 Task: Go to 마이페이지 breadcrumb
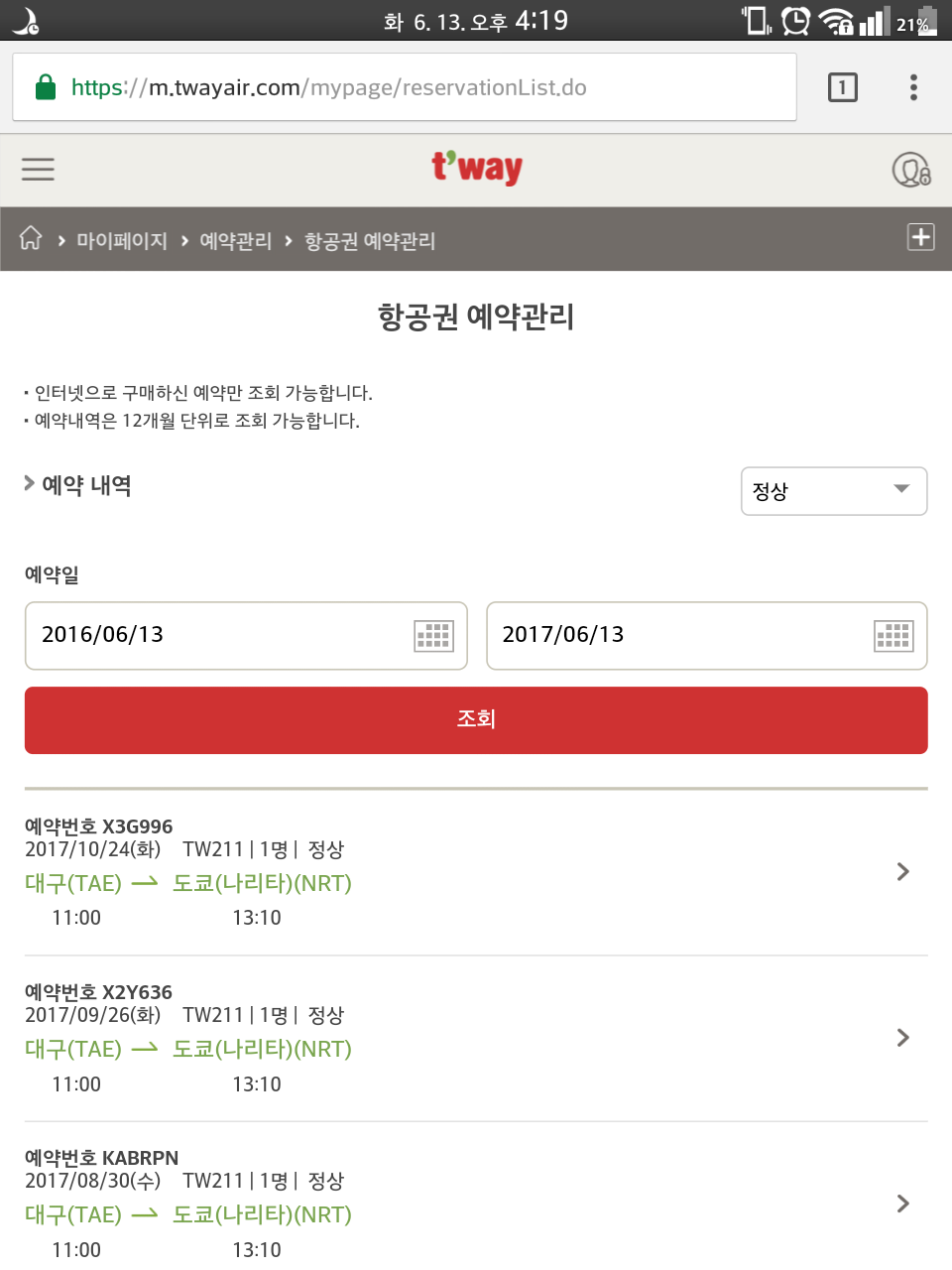(x=122, y=241)
